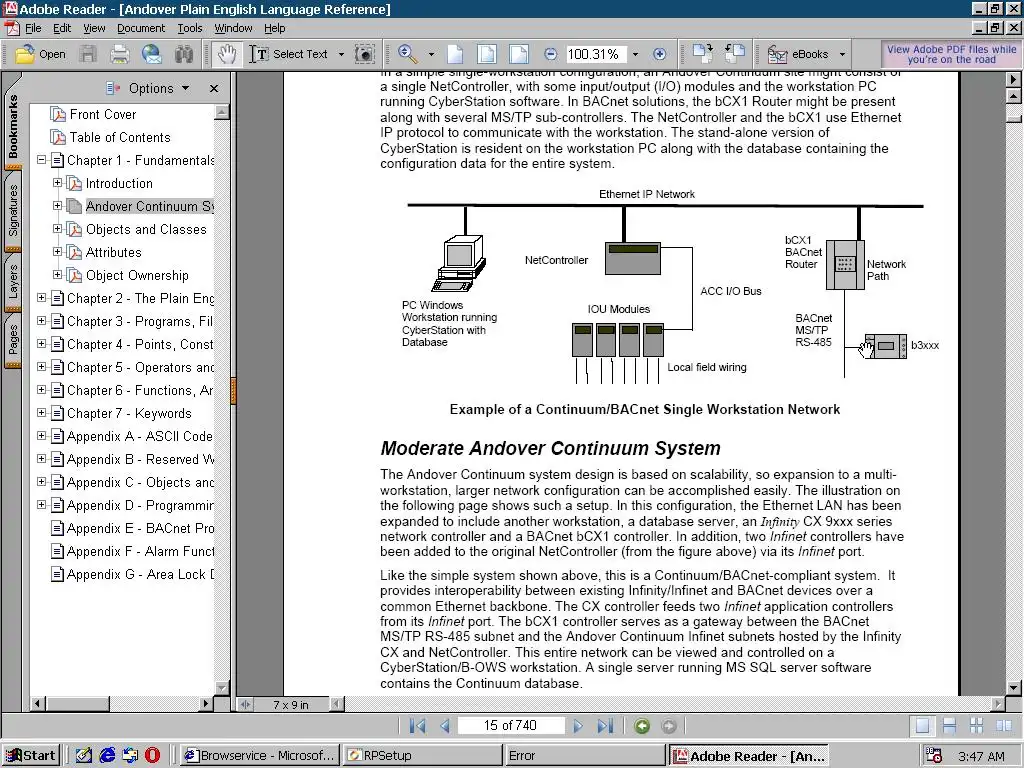Select Single Page layout icon
Viewport: 1024px width, 768px height.
pyautogui.click(x=922, y=726)
